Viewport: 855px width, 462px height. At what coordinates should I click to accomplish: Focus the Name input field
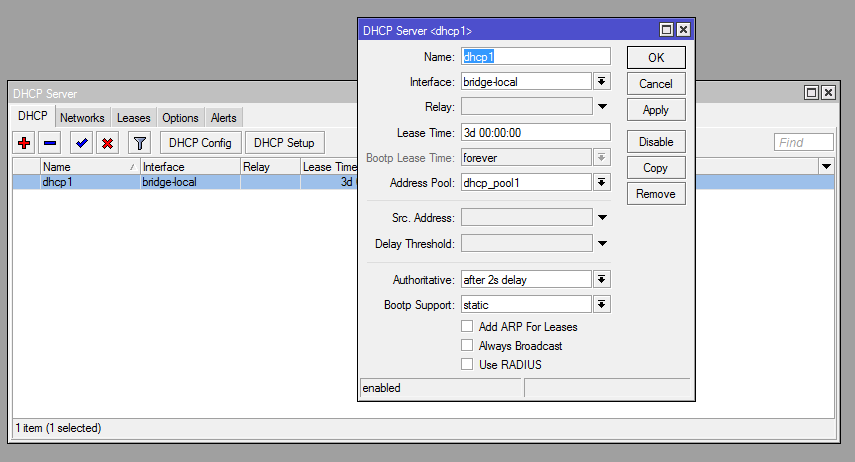pyautogui.click(x=535, y=57)
